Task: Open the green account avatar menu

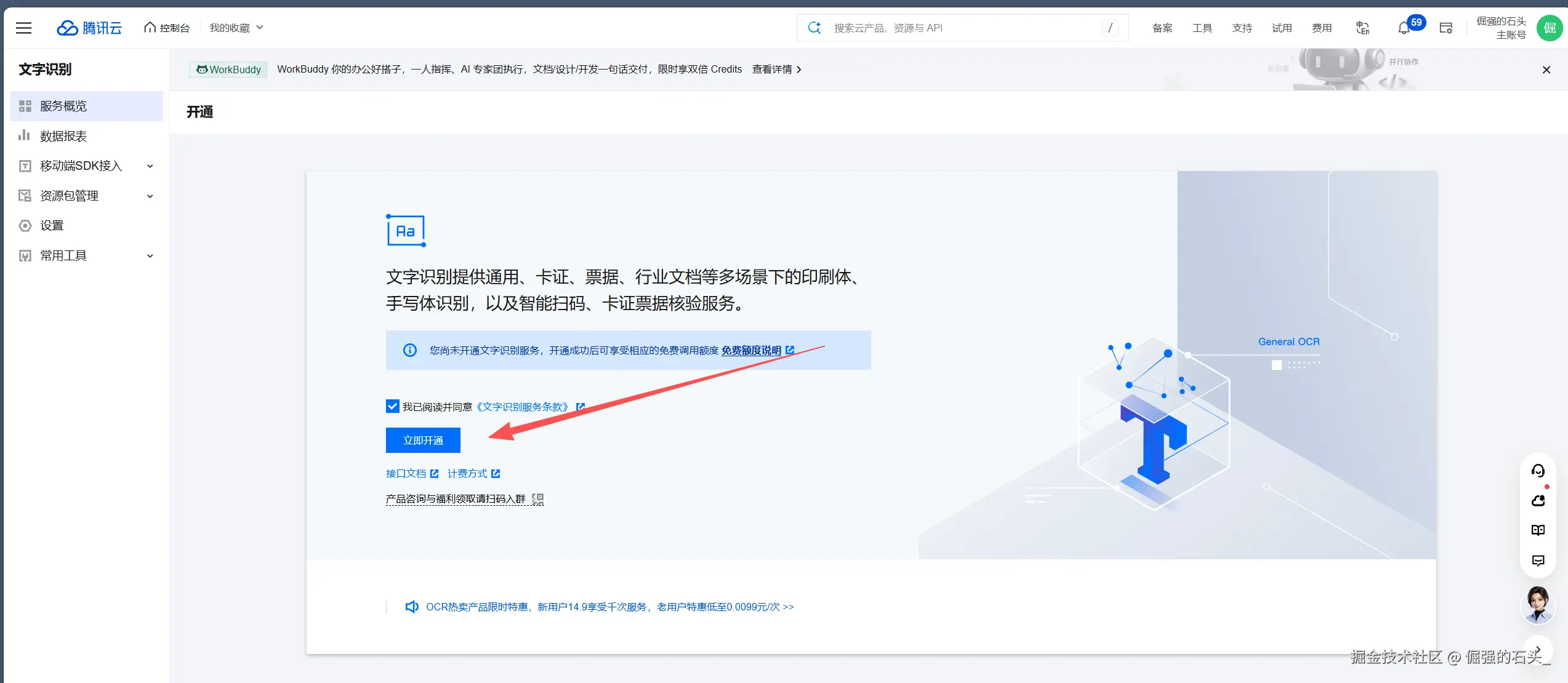Action: [1550, 28]
